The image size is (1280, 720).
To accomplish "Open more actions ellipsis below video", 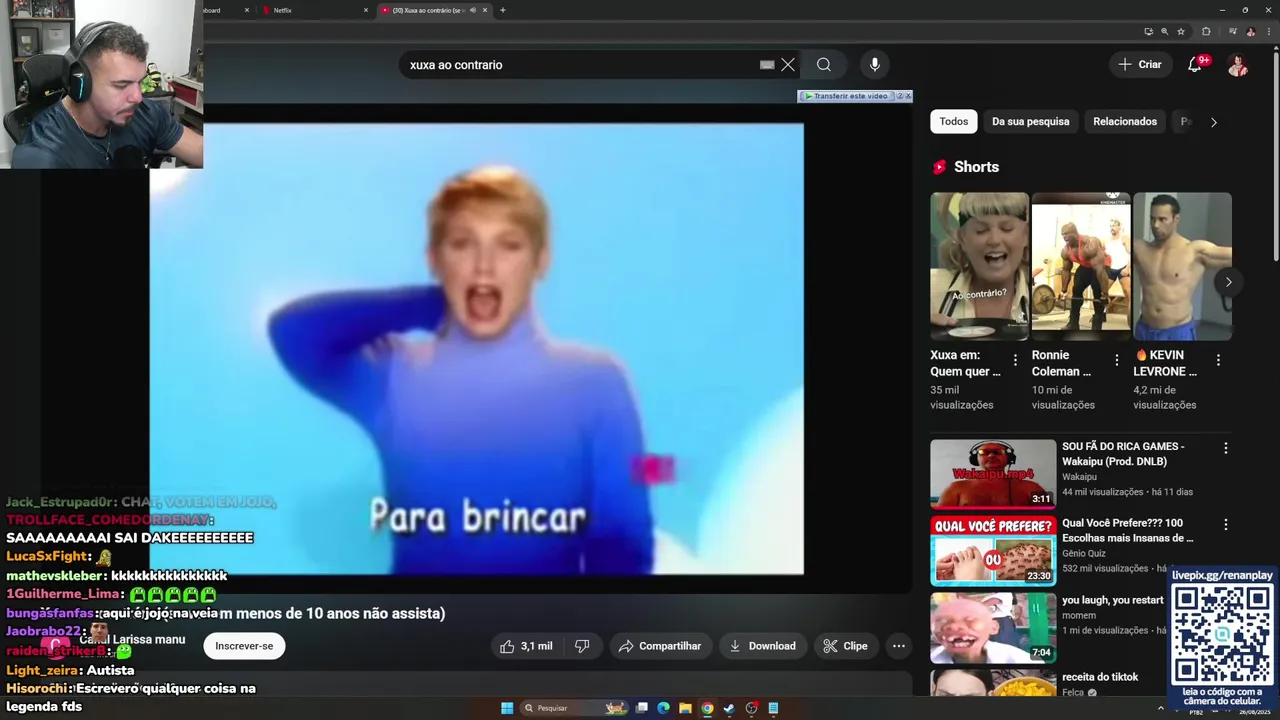I will [899, 646].
